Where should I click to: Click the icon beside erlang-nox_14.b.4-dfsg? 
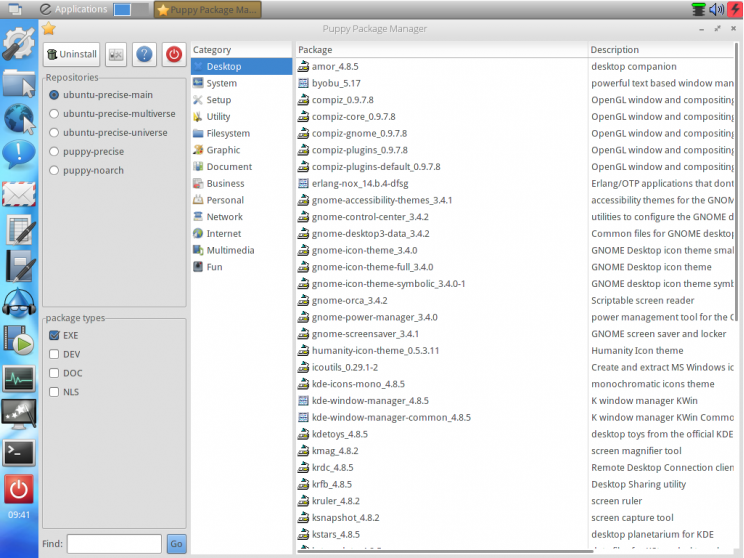coord(303,184)
